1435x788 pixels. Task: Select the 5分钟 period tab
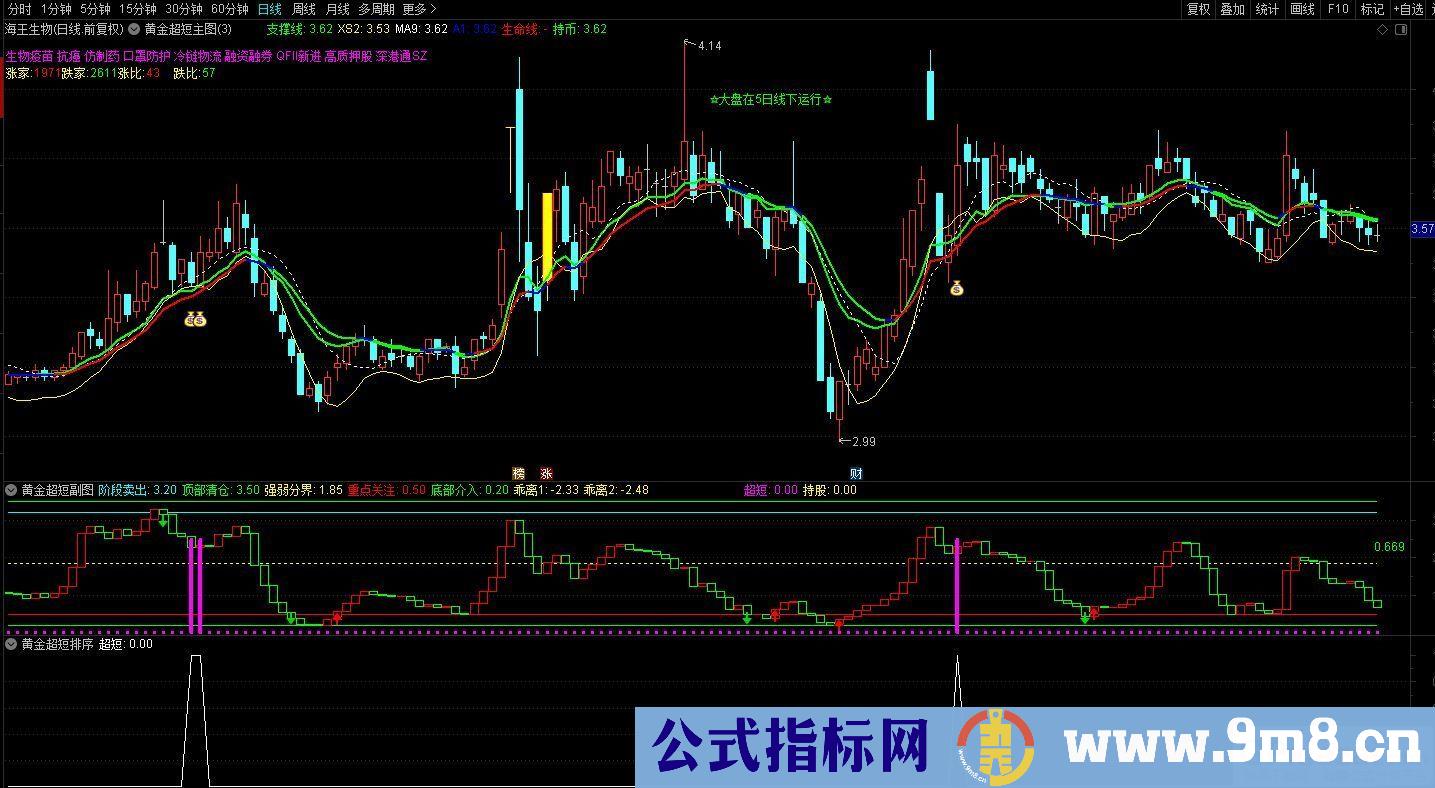(x=95, y=9)
